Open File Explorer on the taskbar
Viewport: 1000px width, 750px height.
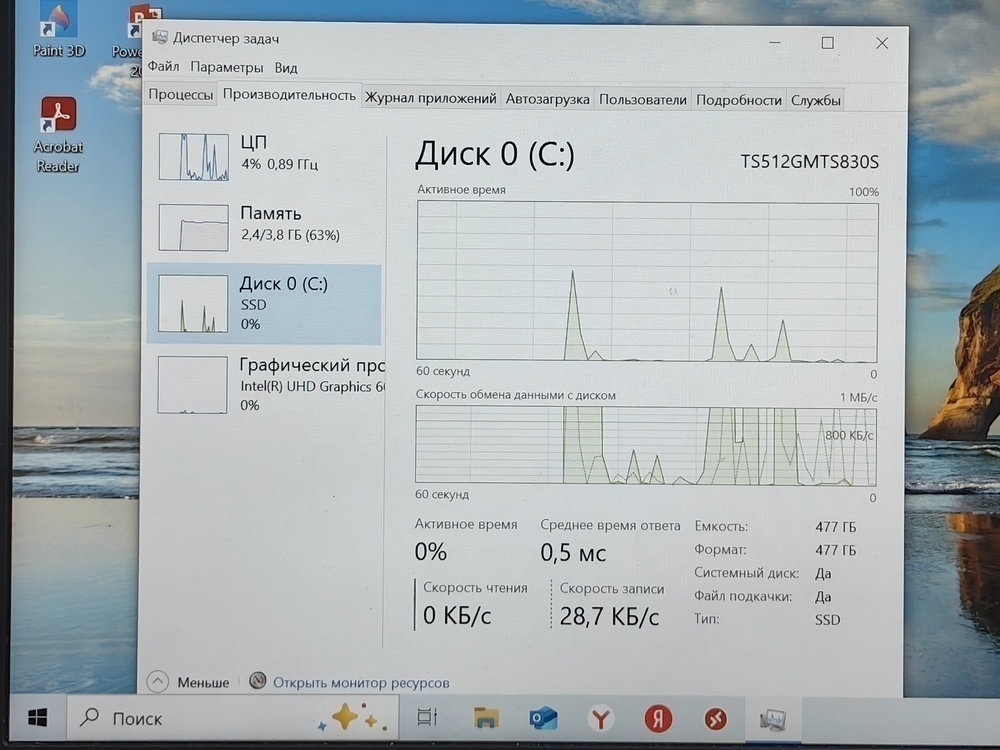click(484, 718)
